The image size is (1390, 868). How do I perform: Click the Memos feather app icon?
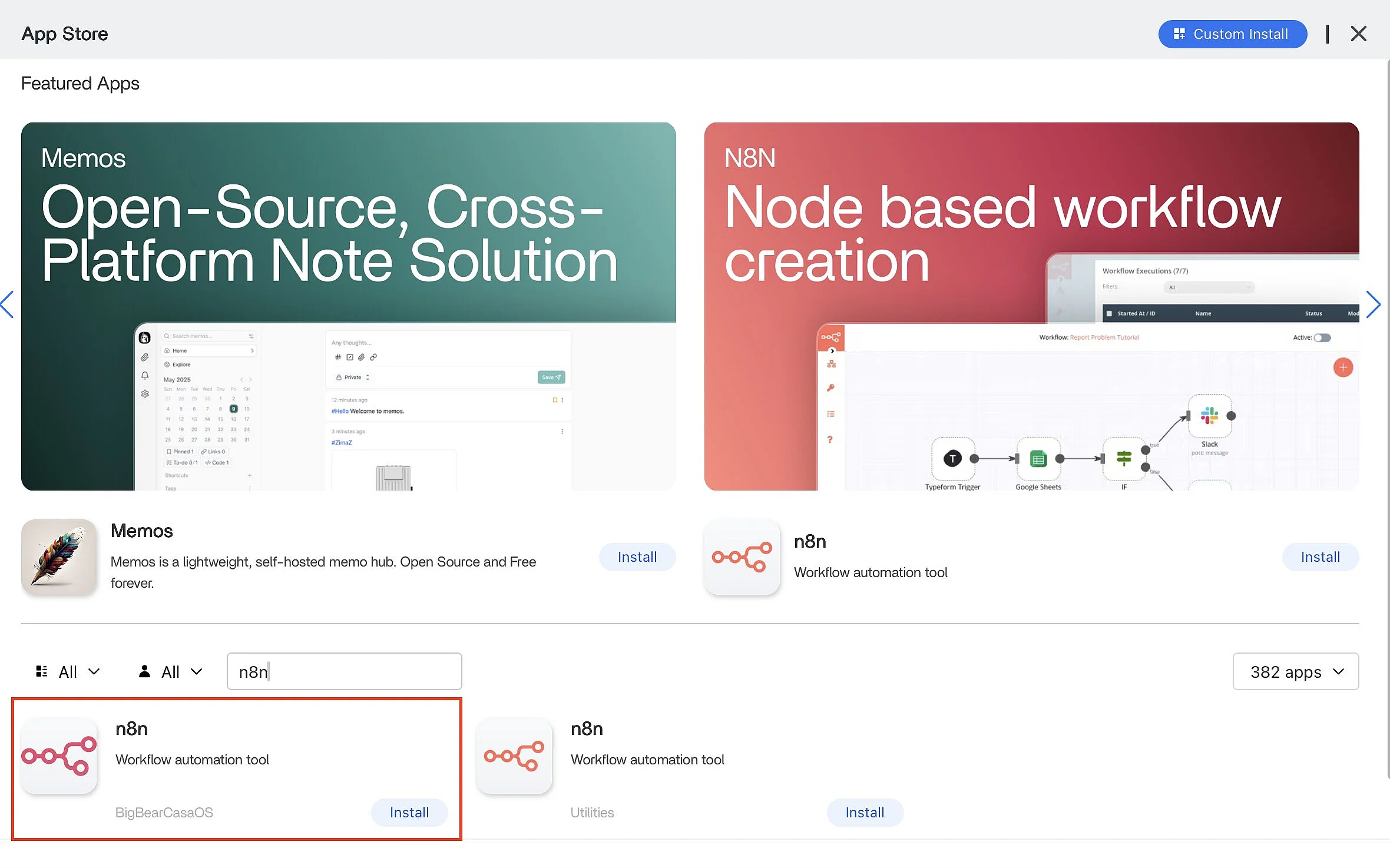pyautogui.click(x=59, y=556)
